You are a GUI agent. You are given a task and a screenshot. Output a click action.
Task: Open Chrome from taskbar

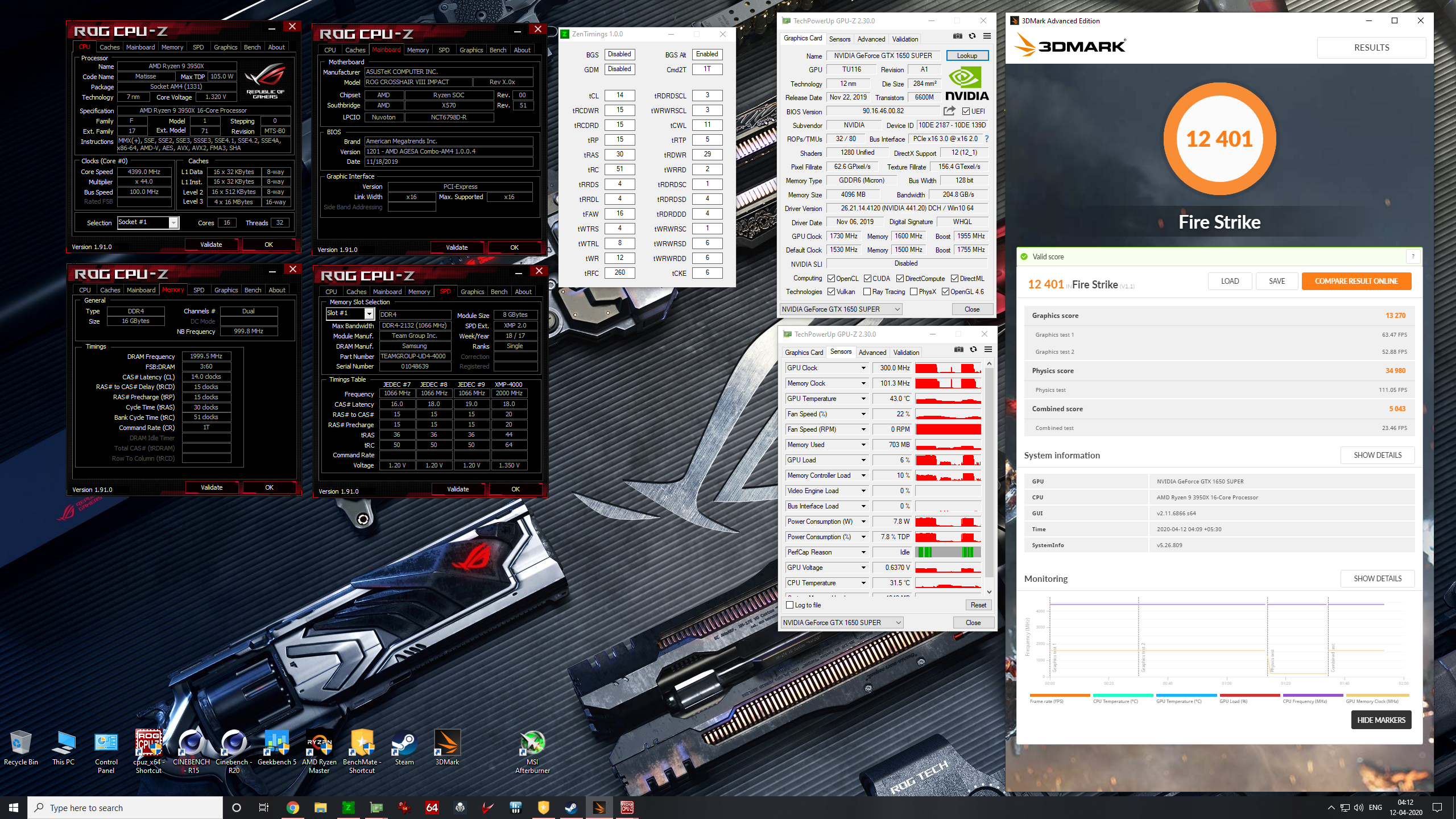point(293,808)
